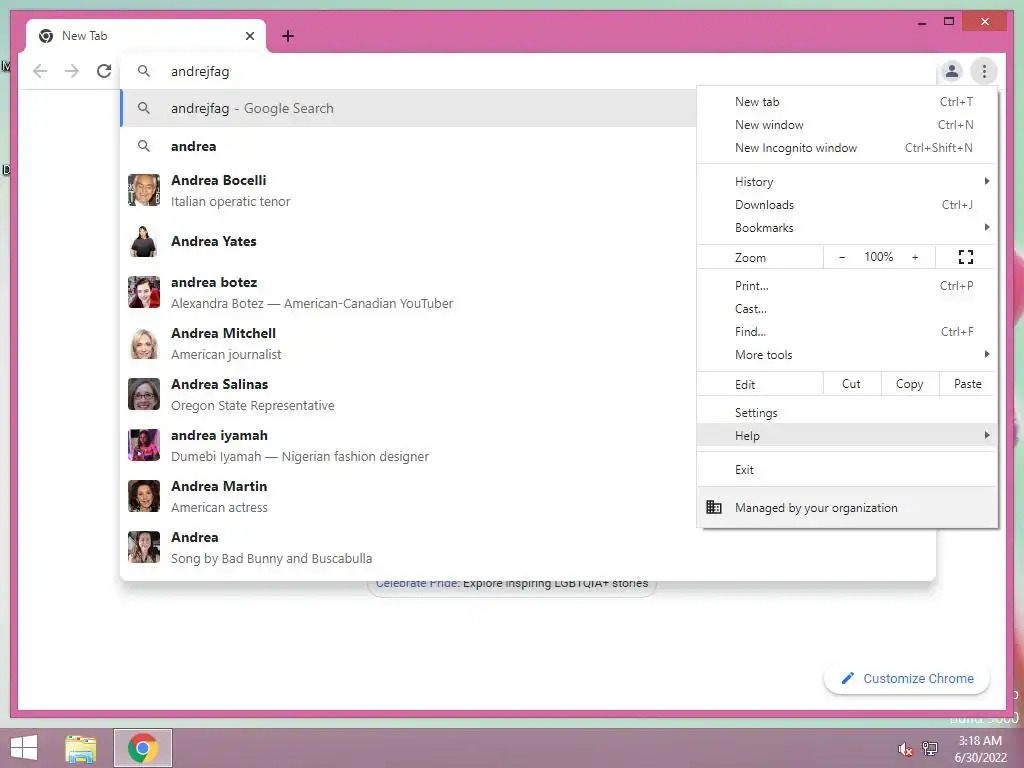The width and height of the screenshot is (1024, 768).
Task: Select the andrea search suggestion
Action: pos(409,146)
